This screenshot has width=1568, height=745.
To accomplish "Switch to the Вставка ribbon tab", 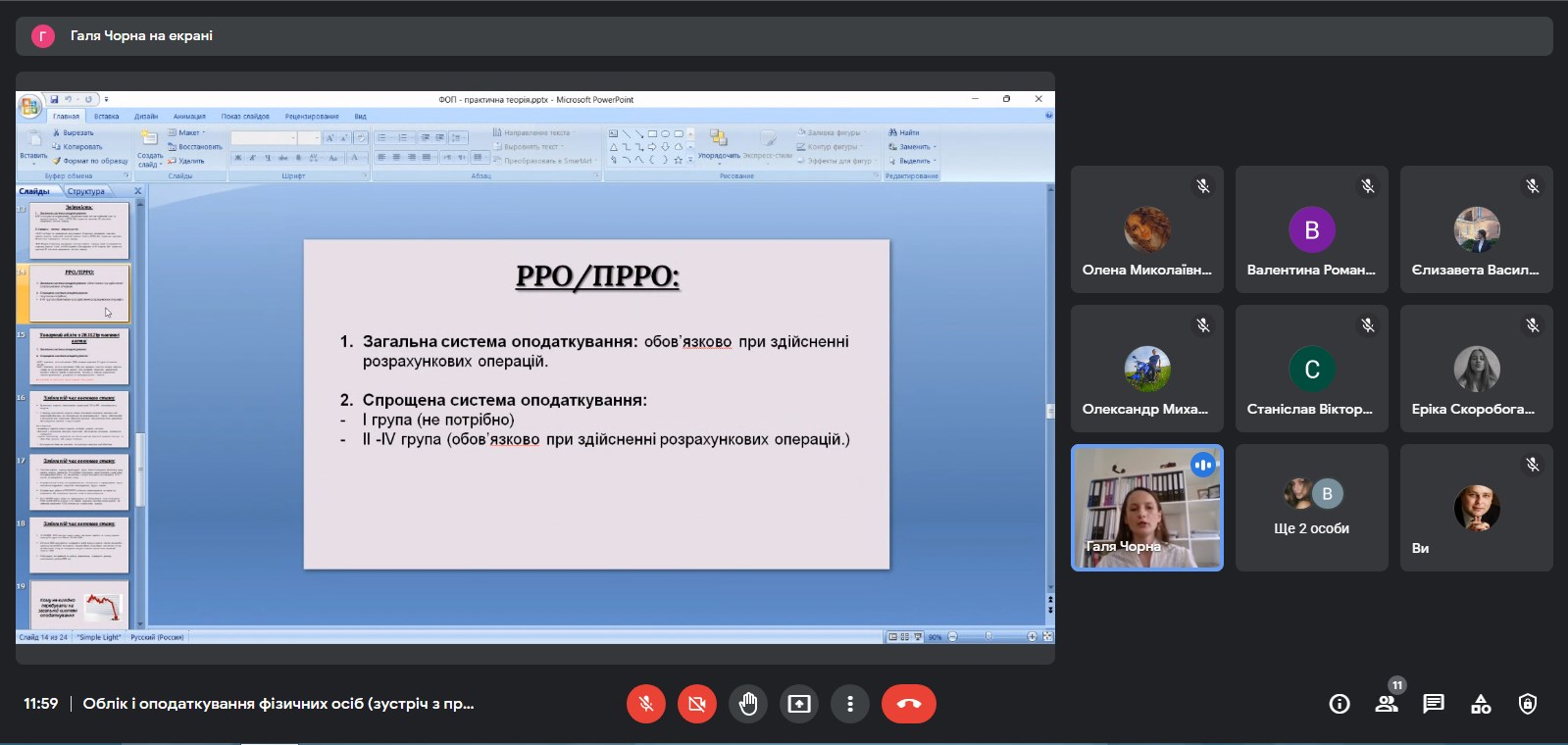I will click(x=106, y=116).
